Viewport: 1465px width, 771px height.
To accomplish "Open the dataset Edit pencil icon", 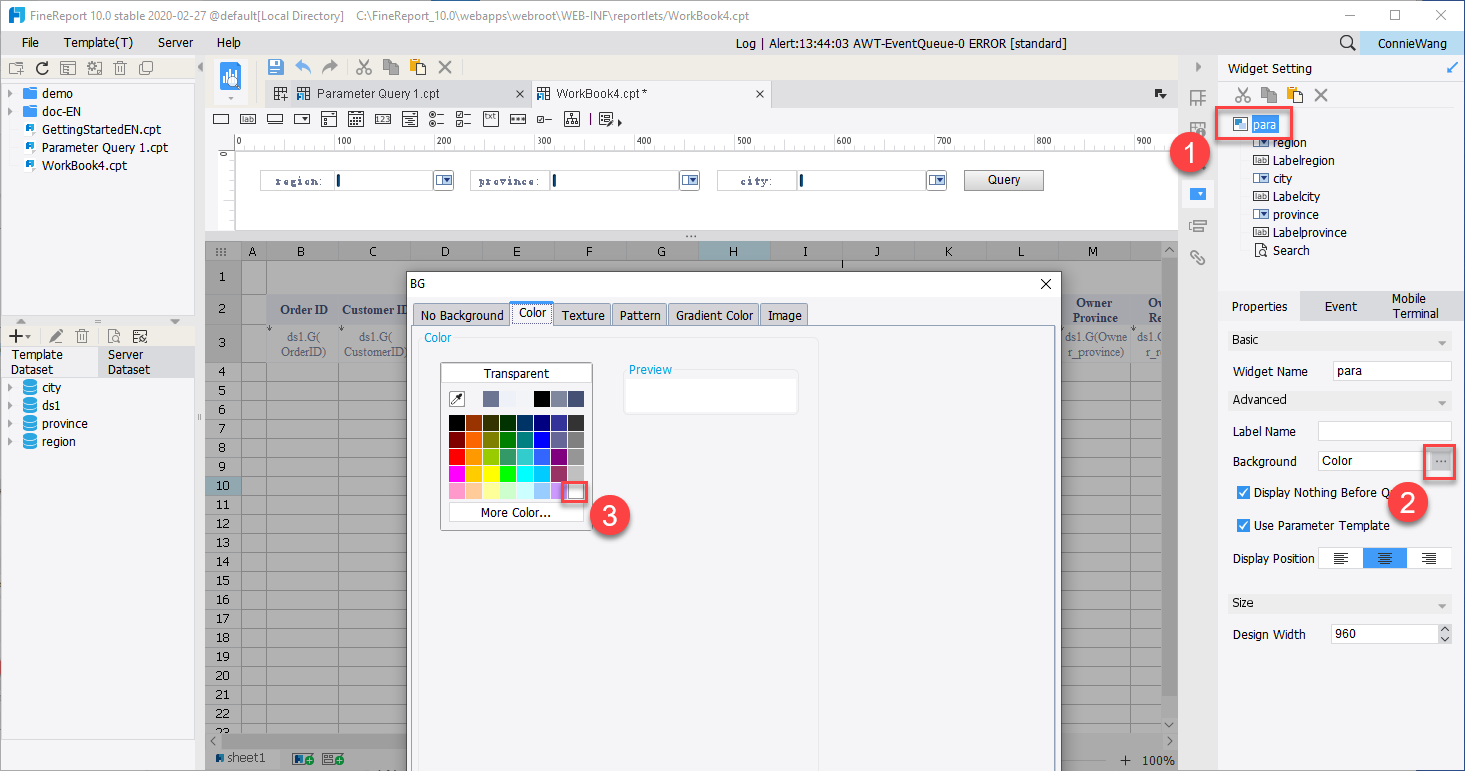I will [x=55, y=335].
